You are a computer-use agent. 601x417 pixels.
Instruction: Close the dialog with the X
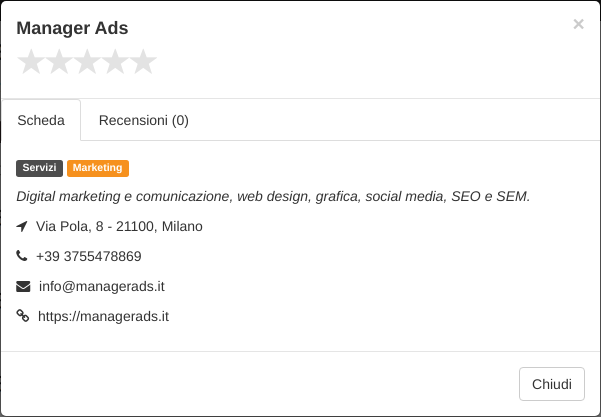(578, 24)
